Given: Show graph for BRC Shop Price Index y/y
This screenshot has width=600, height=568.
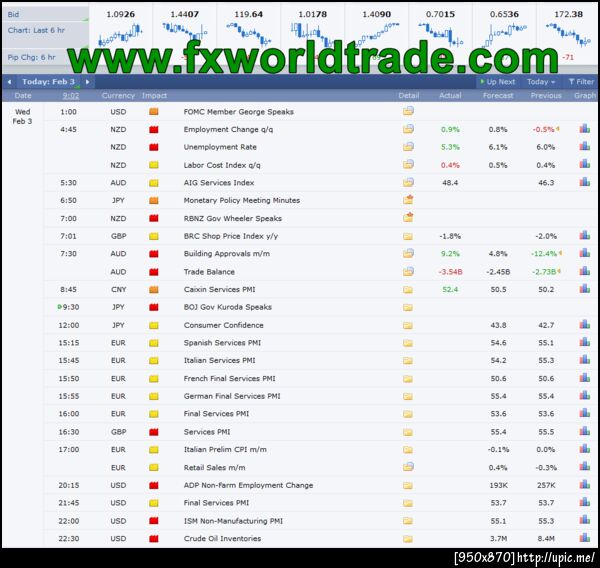Looking at the screenshot, I should 585,235.
